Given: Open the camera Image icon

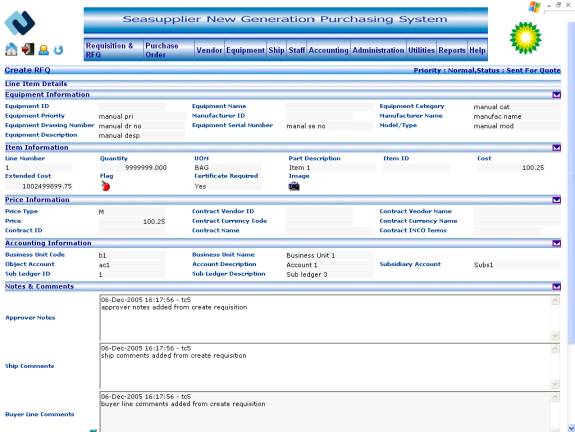Looking at the screenshot, I should click(x=294, y=186).
